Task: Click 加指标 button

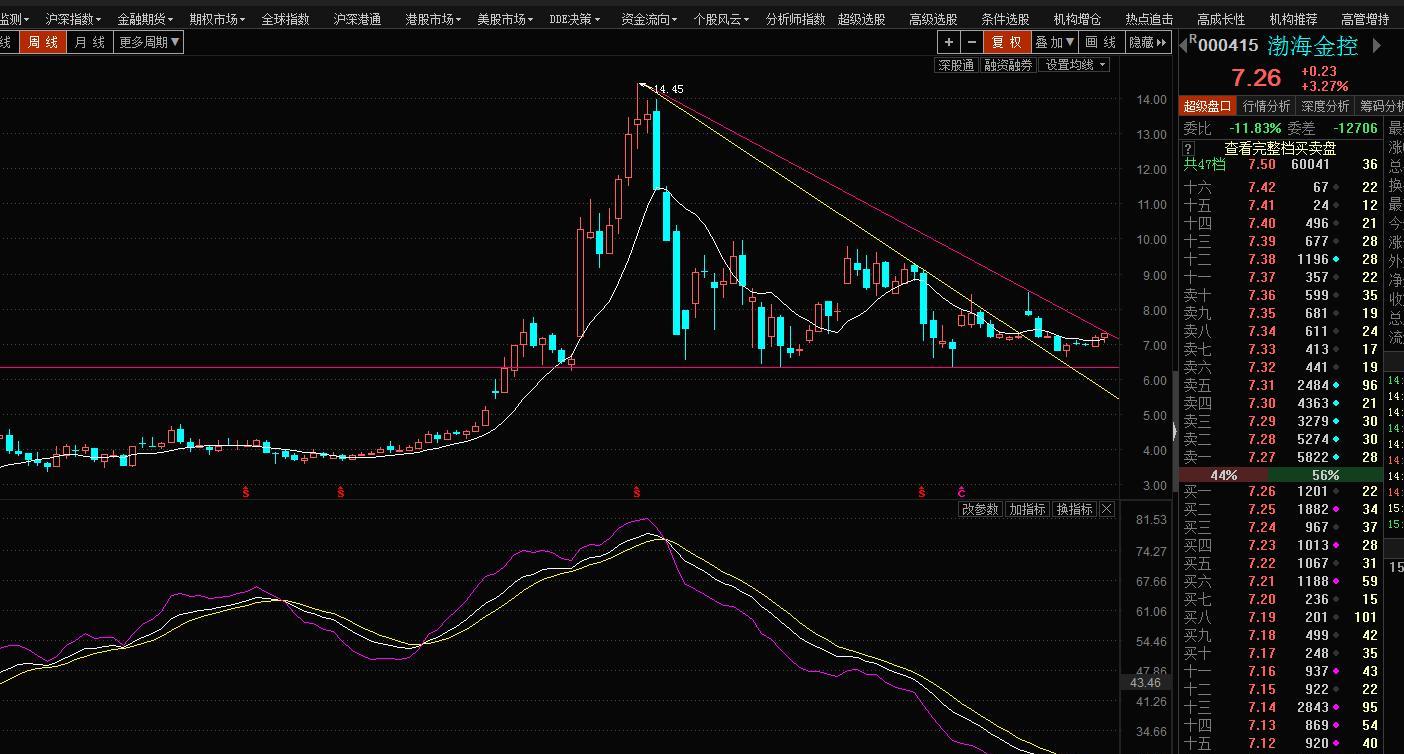Action: point(1027,509)
